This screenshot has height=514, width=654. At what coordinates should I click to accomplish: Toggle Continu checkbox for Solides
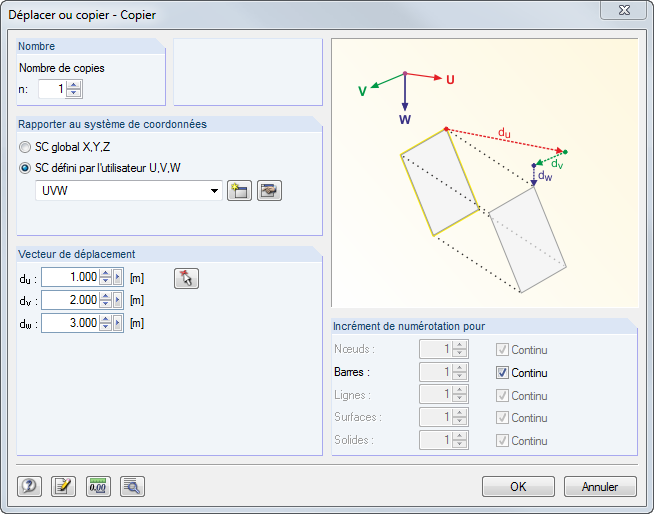(502, 441)
